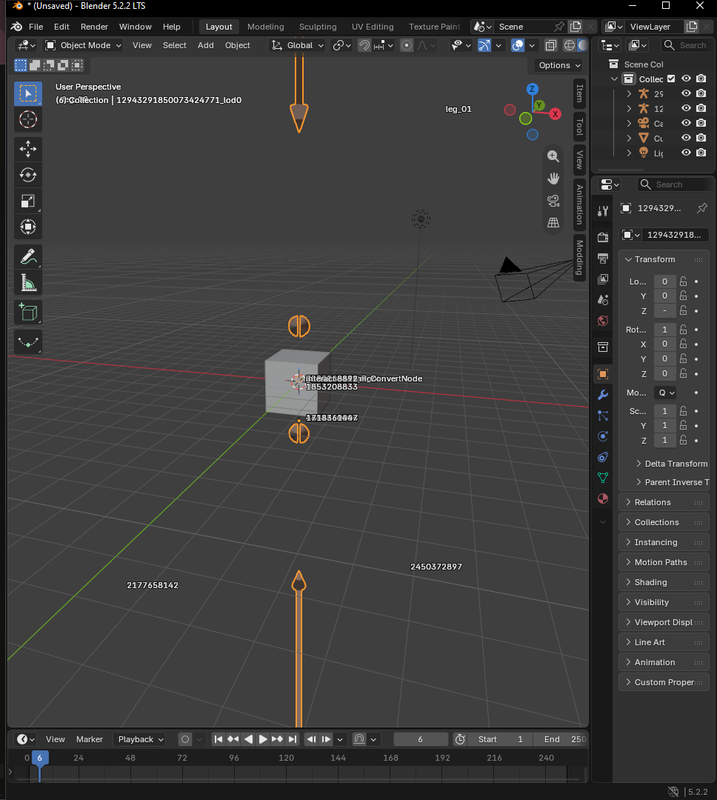This screenshot has width=717, height=800.
Task: Click the current frame field showing 6
Action: coord(421,739)
